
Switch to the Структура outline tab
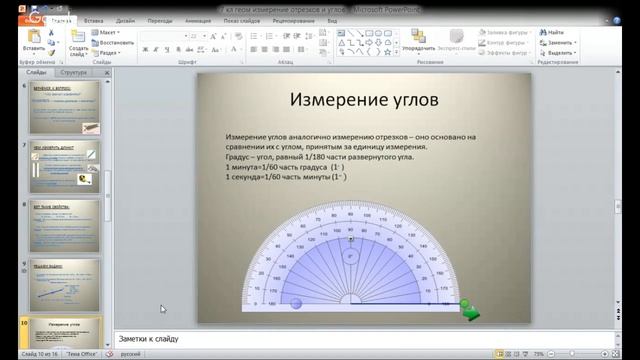pos(73,72)
